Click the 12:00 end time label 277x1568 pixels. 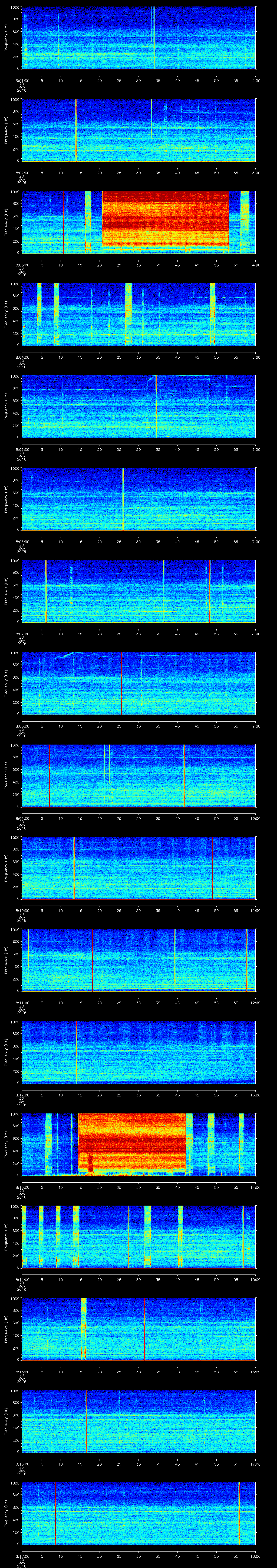tap(255, 1003)
